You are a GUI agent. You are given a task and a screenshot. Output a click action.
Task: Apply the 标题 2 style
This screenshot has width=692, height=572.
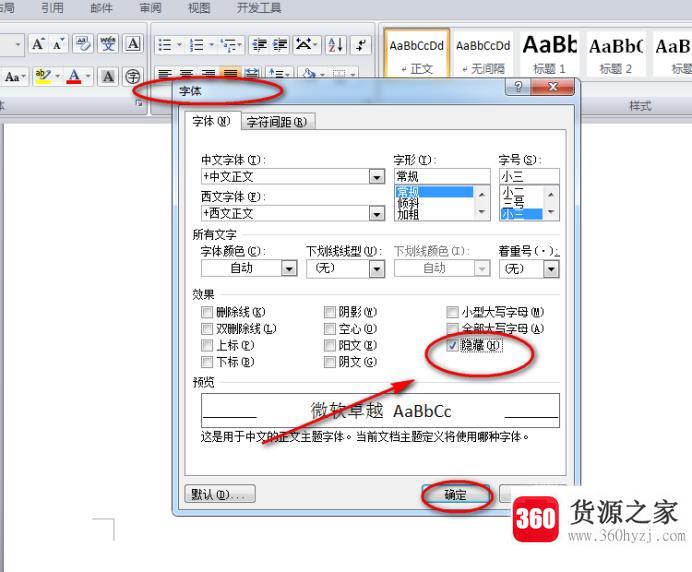click(x=616, y=54)
